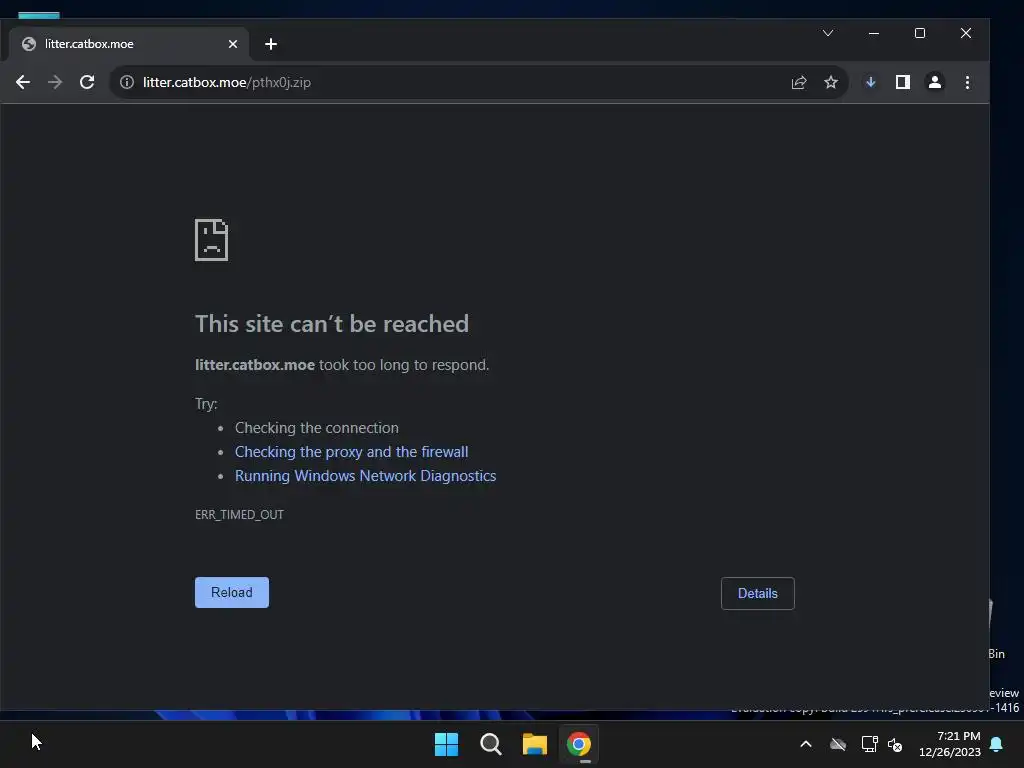Screen dimensions: 1024x768
Task: Click the sad page error icon
Action: [212, 240]
